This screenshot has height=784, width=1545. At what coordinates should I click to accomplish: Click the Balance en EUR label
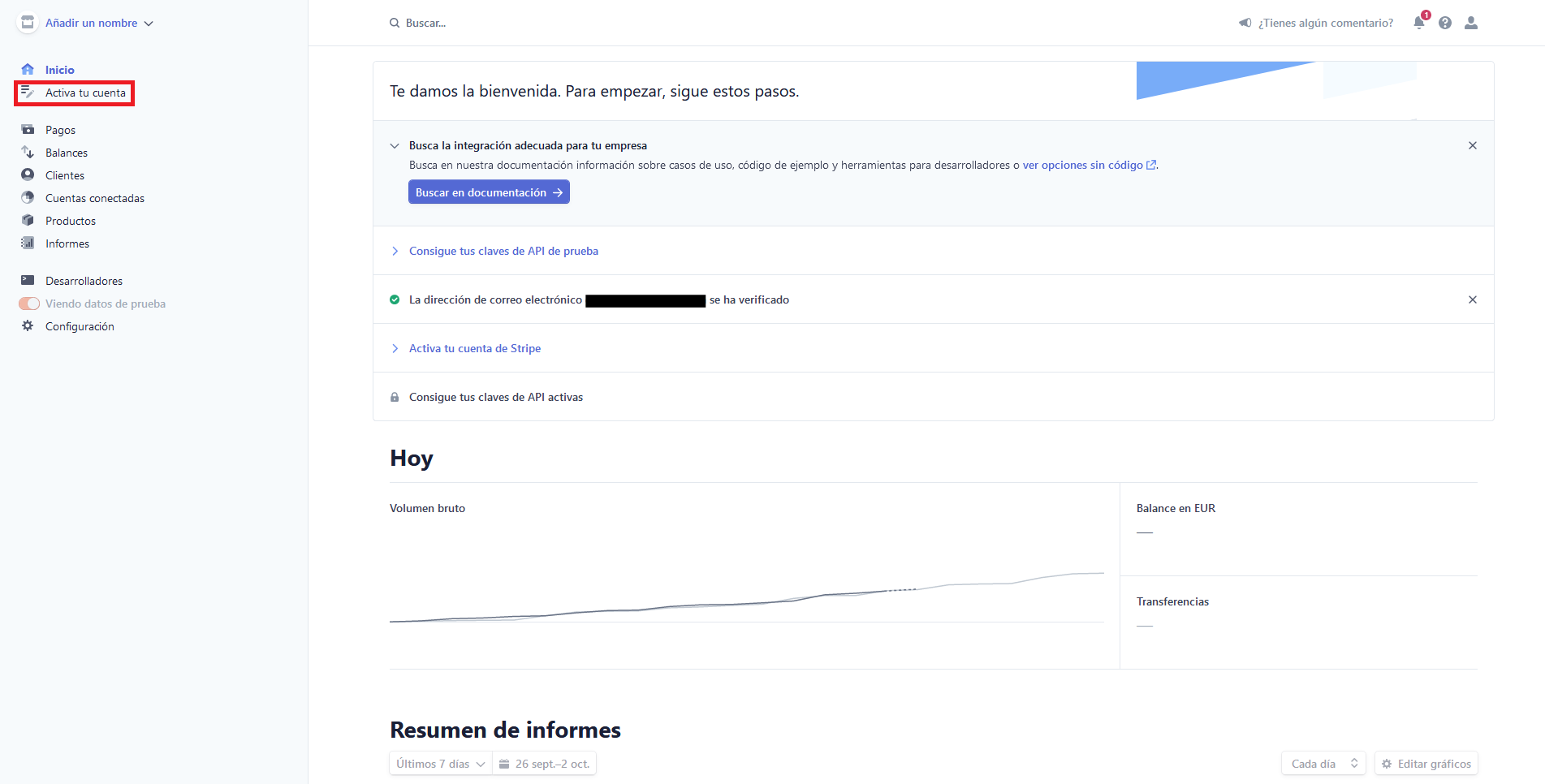[1176, 508]
